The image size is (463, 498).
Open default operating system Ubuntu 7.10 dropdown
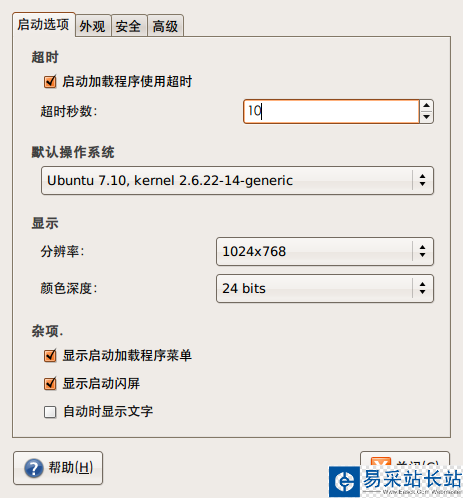point(237,180)
